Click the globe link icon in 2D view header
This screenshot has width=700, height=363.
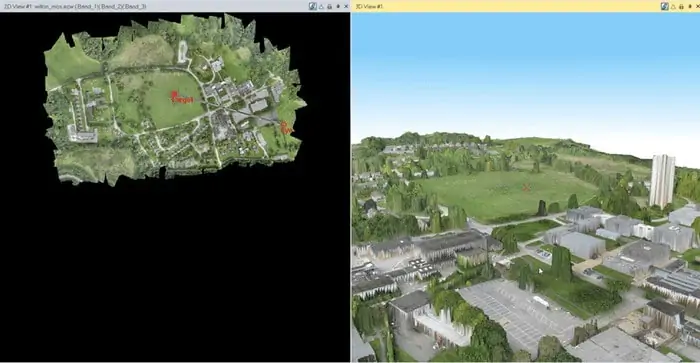pos(312,6)
